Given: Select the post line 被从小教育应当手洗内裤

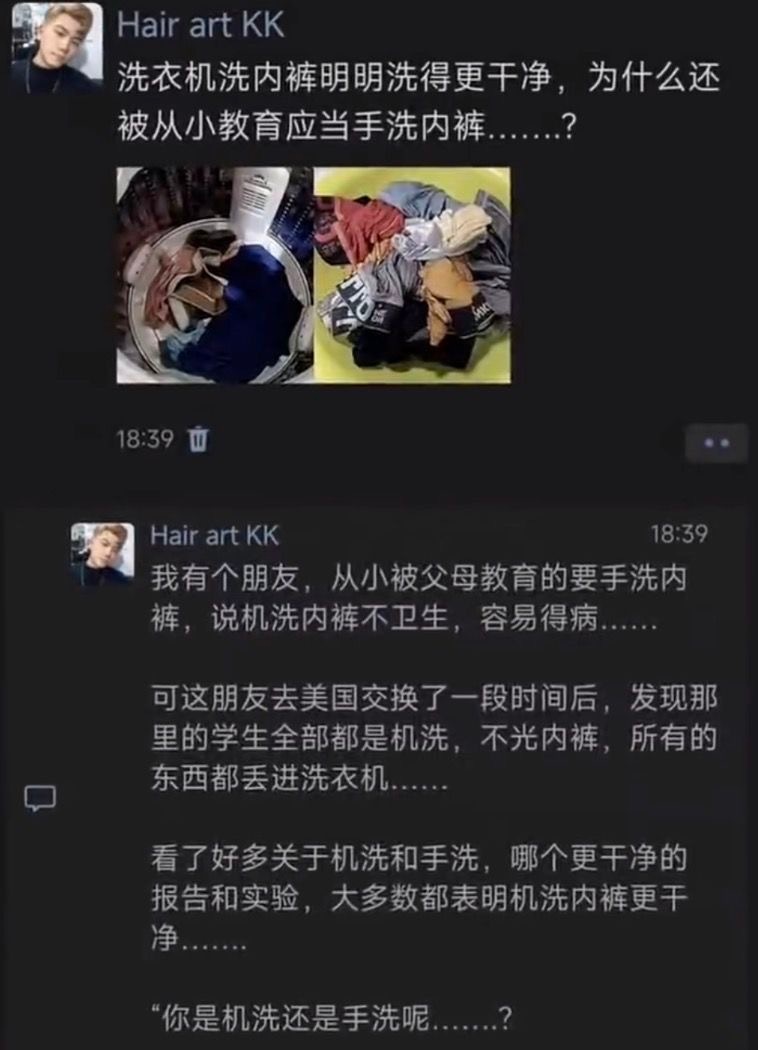Looking at the screenshot, I should click(346, 124).
